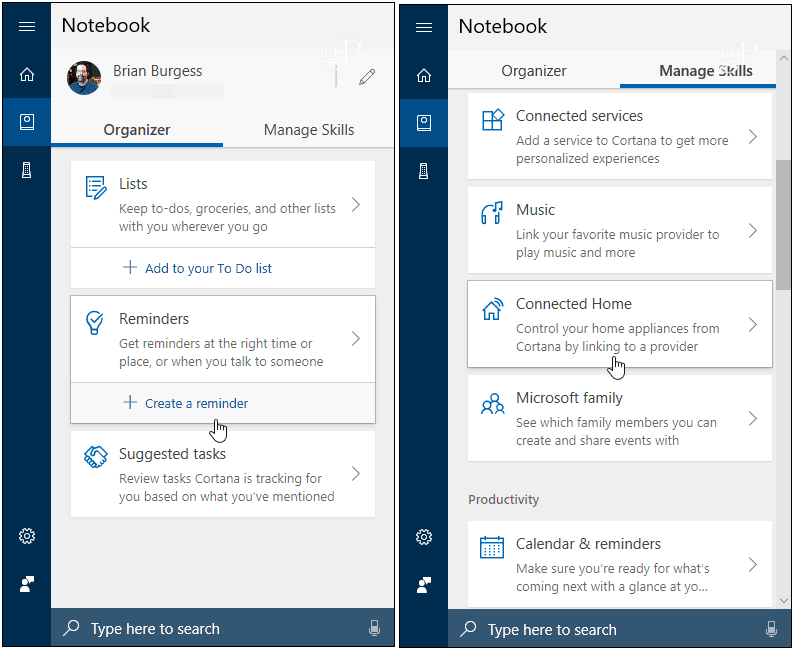Open Calendar & reminders via chevron arrow
The image size is (794, 649).
[753, 564]
